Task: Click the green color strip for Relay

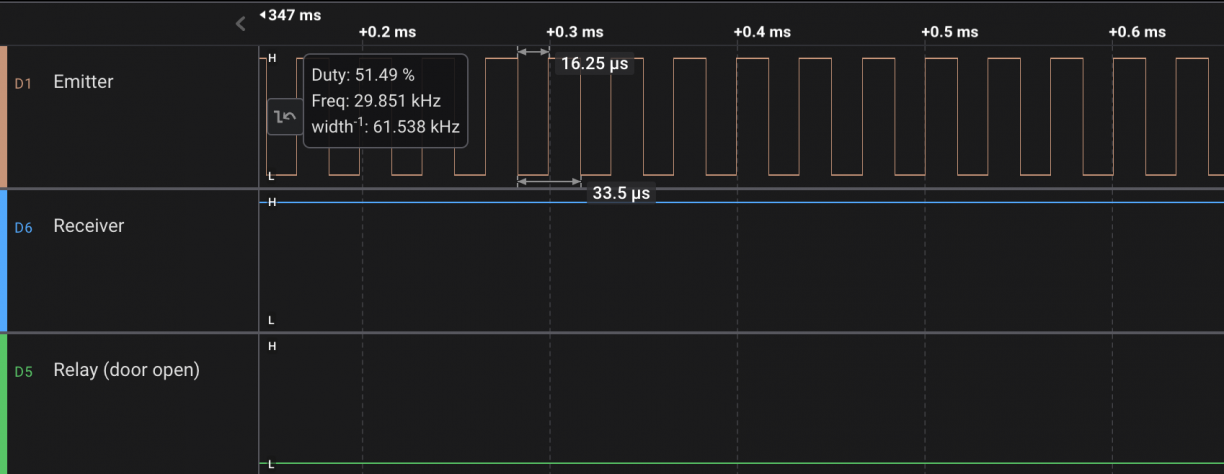Action: pos(4,403)
